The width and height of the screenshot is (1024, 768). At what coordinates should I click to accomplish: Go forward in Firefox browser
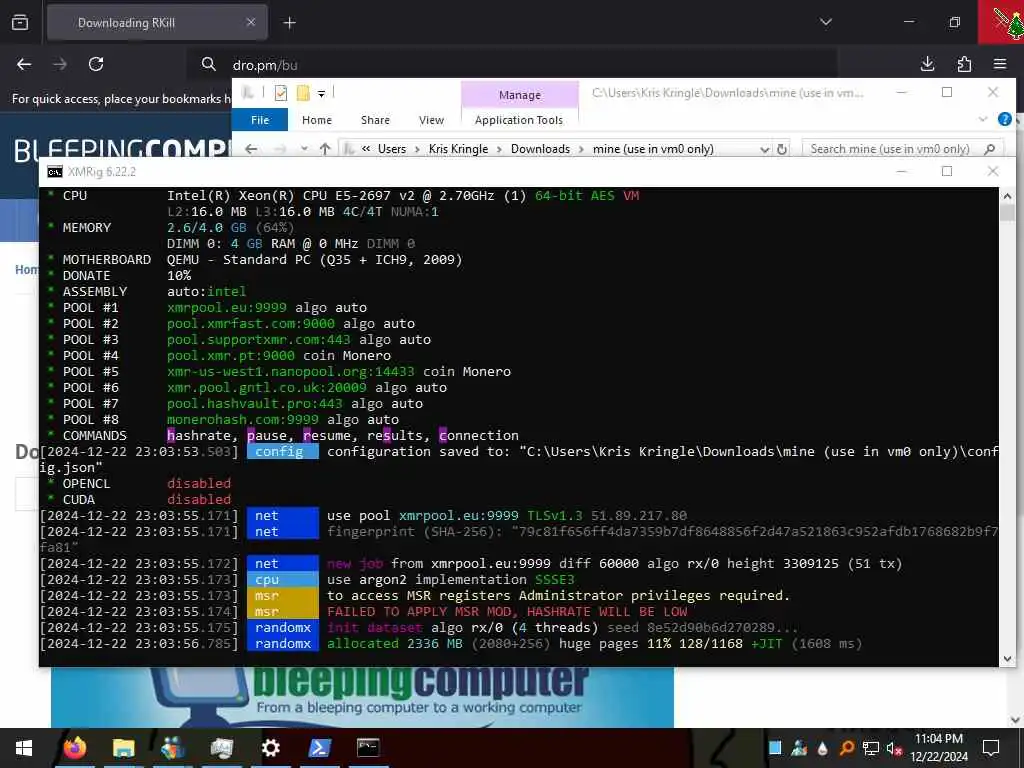pyautogui.click(x=60, y=64)
